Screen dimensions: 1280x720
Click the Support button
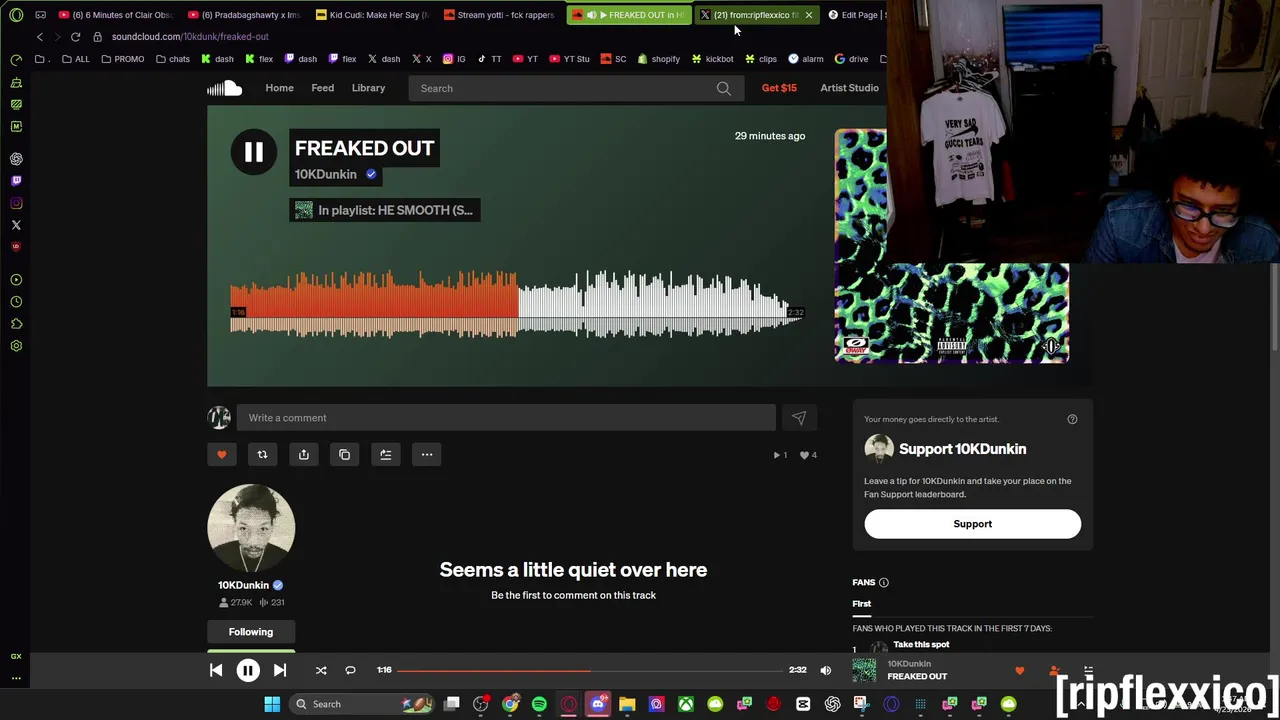(x=972, y=524)
